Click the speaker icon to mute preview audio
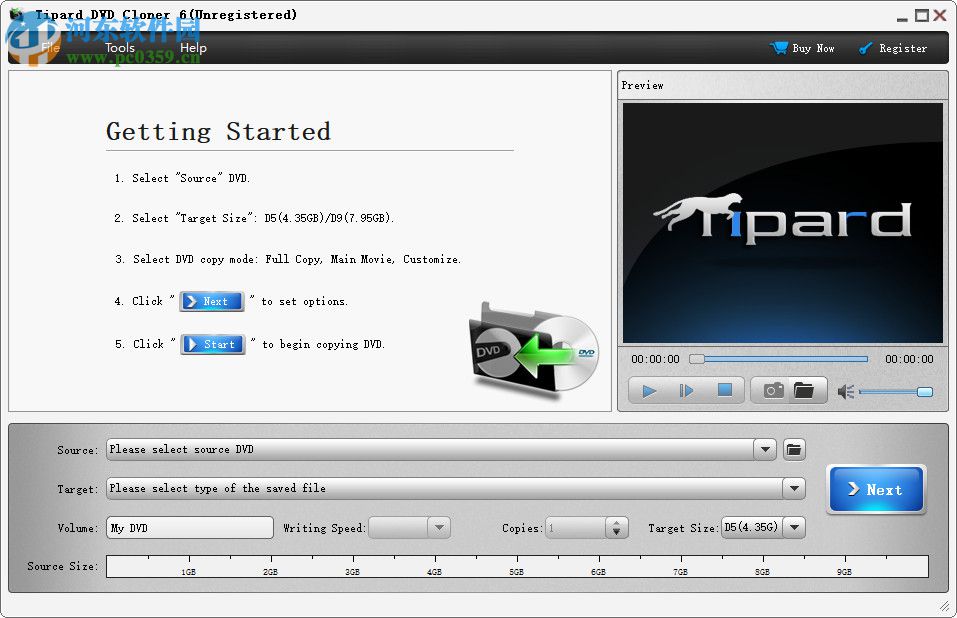Image resolution: width=957 pixels, height=618 pixels. point(843,390)
